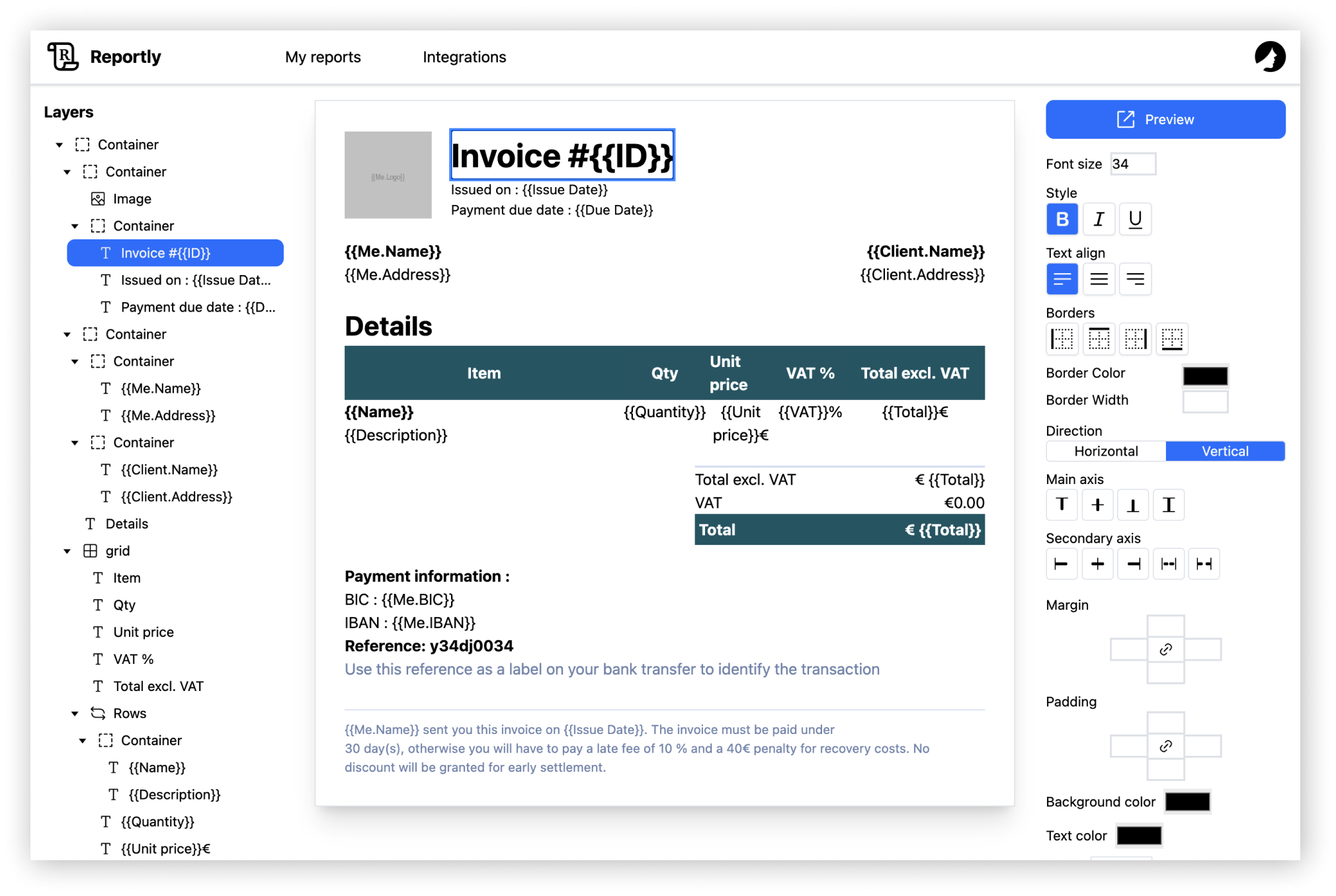
Task: Set secondary axis alignment to left
Action: [1062, 564]
